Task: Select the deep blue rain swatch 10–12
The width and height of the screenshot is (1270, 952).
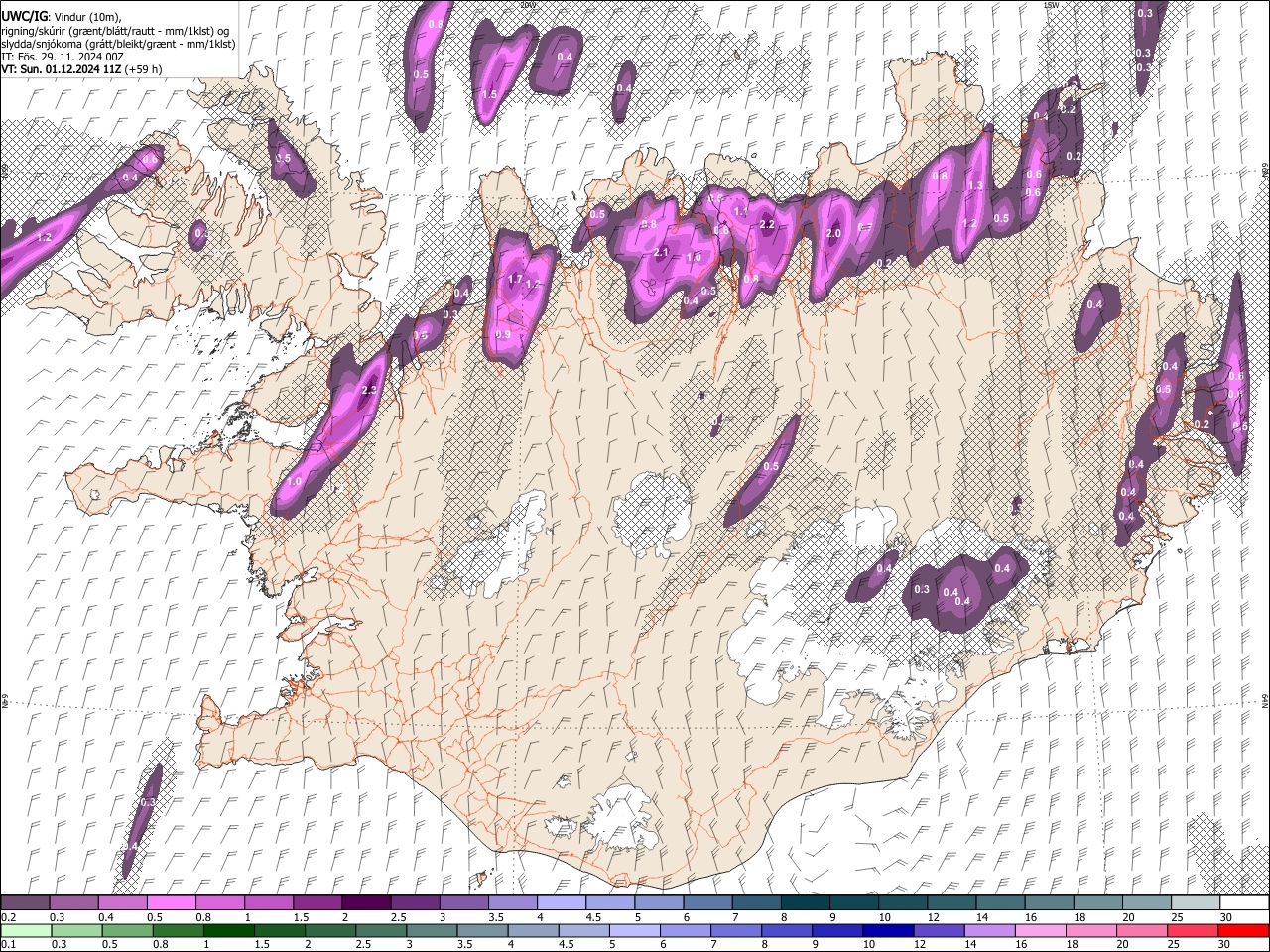Action: (x=886, y=931)
